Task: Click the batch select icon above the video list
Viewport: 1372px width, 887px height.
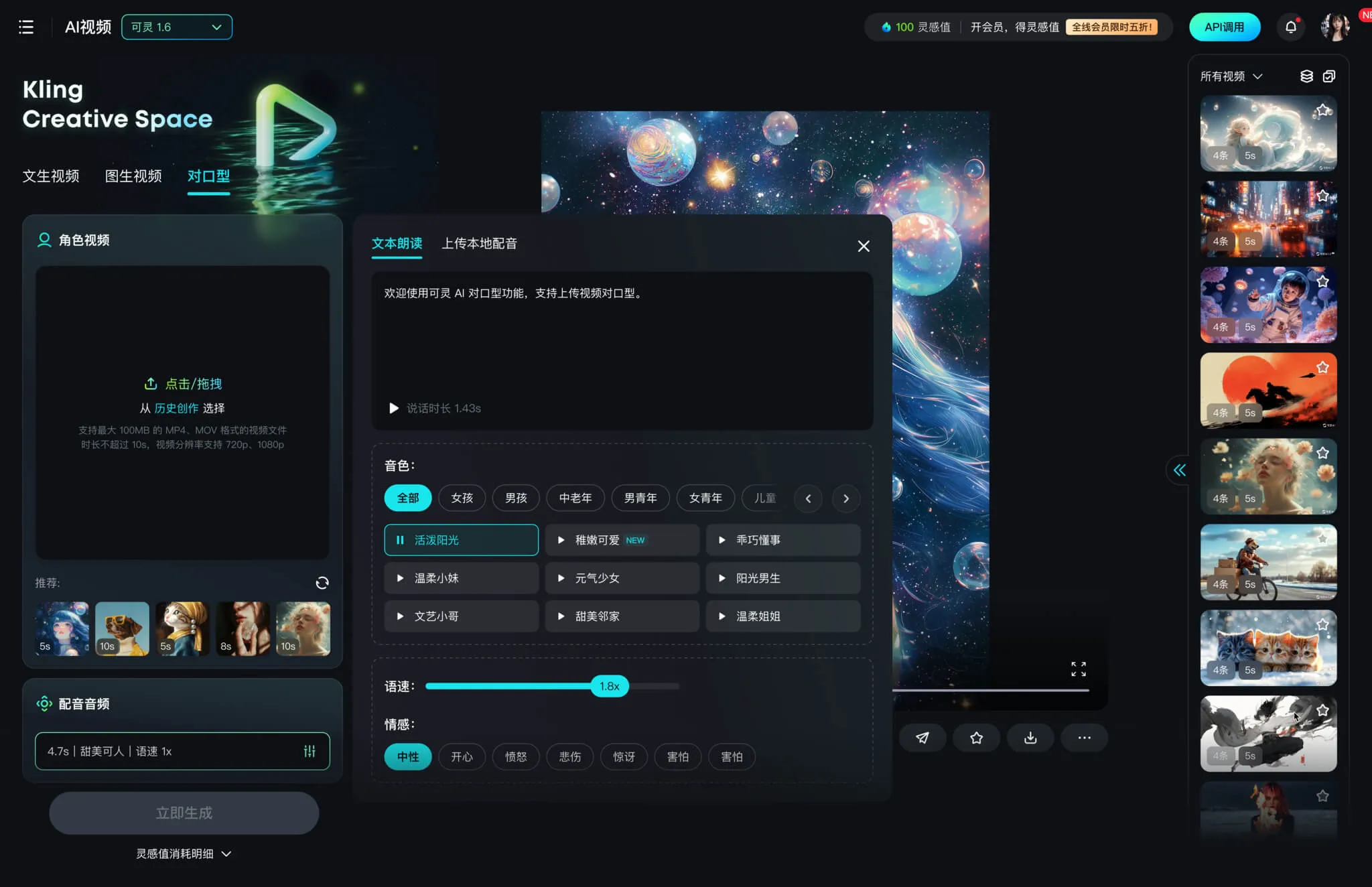Action: [x=1328, y=76]
